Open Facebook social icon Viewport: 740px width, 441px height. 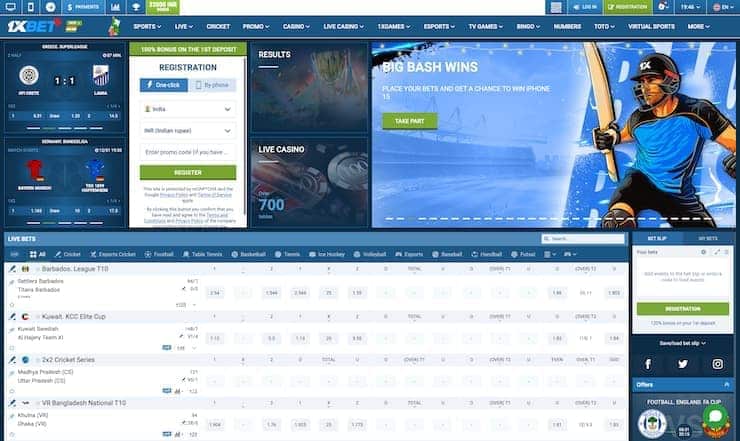coord(648,364)
